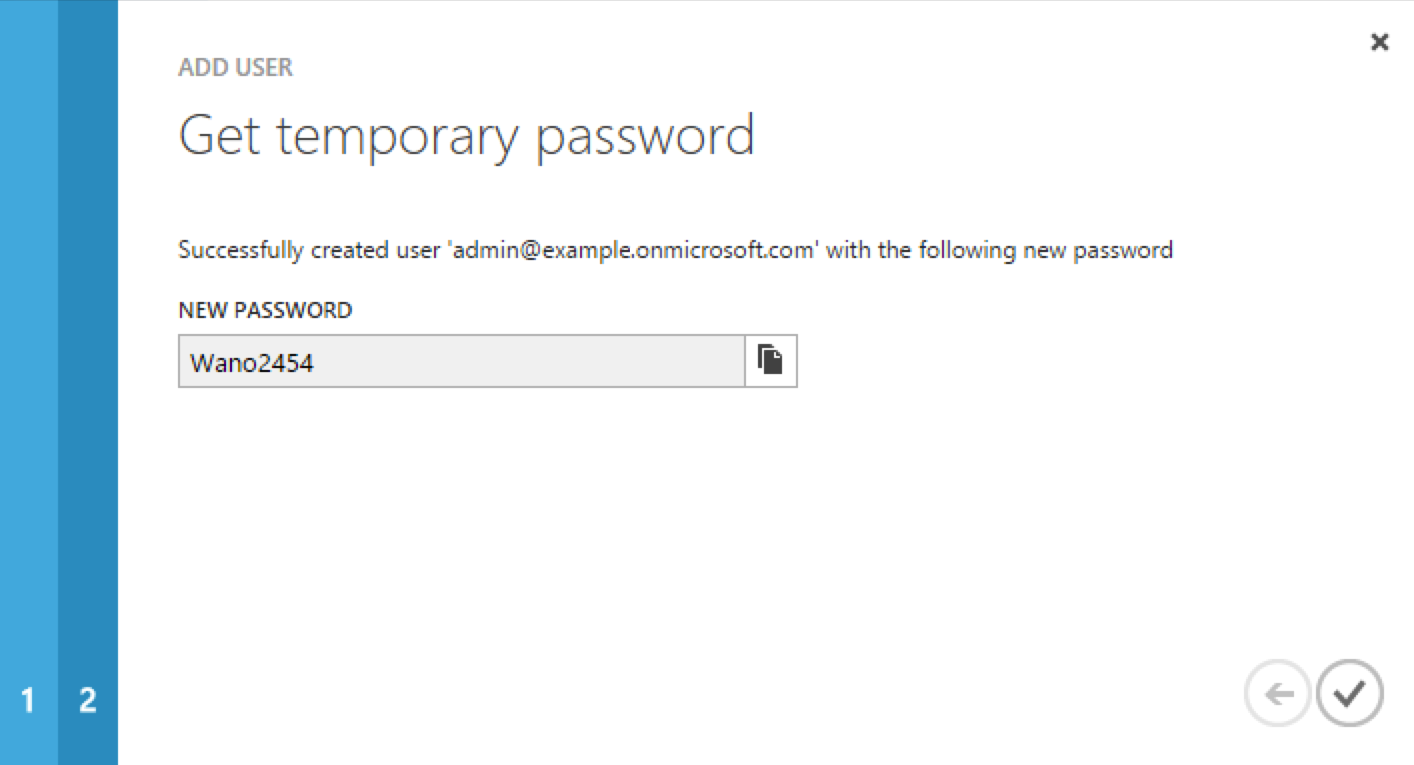1414x765 pixels.
Task: Jump to wizard step 1
Action: click(28, 701)
